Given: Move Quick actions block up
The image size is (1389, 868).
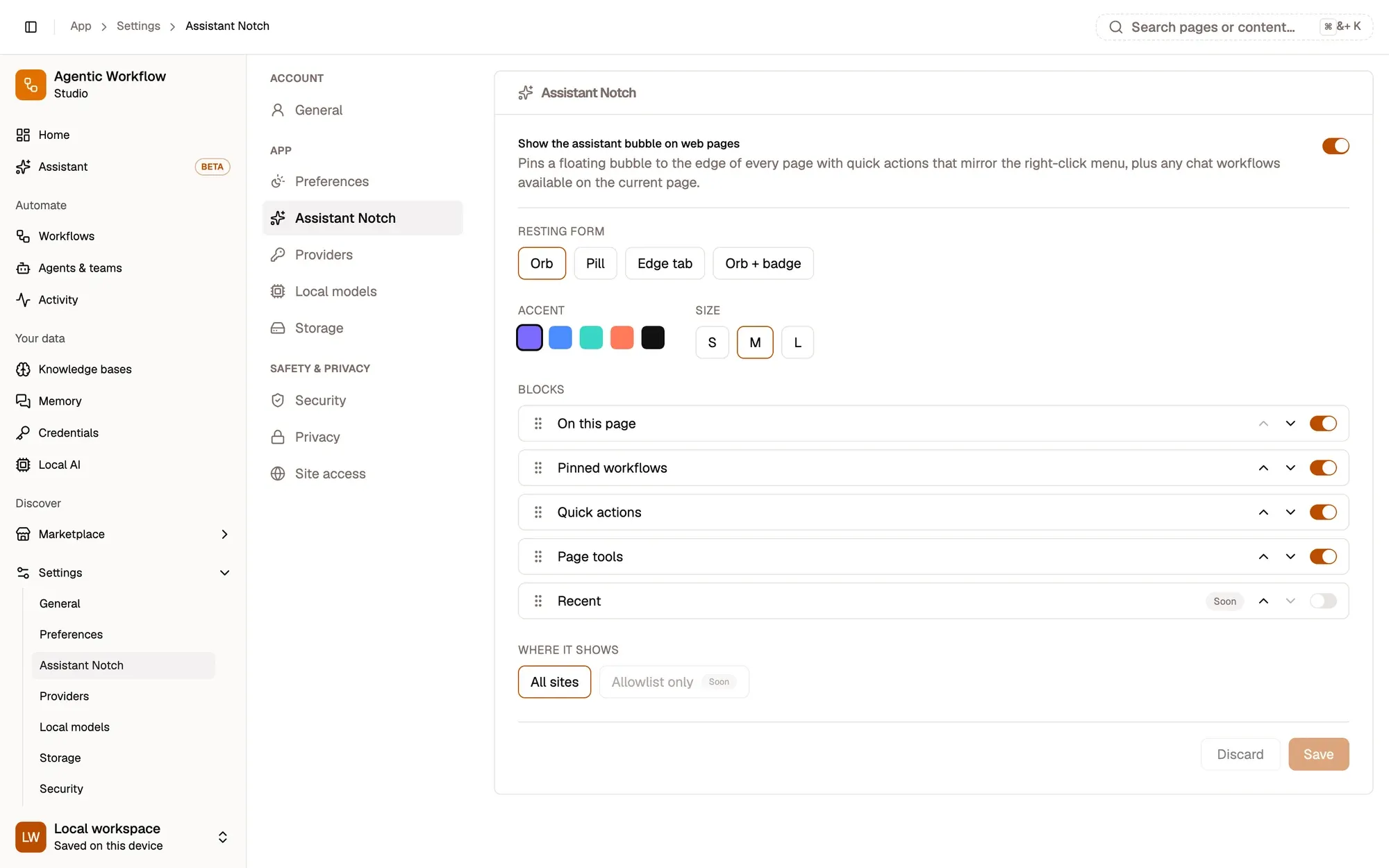Looking at the screenshot, I should click(1263, 512).
